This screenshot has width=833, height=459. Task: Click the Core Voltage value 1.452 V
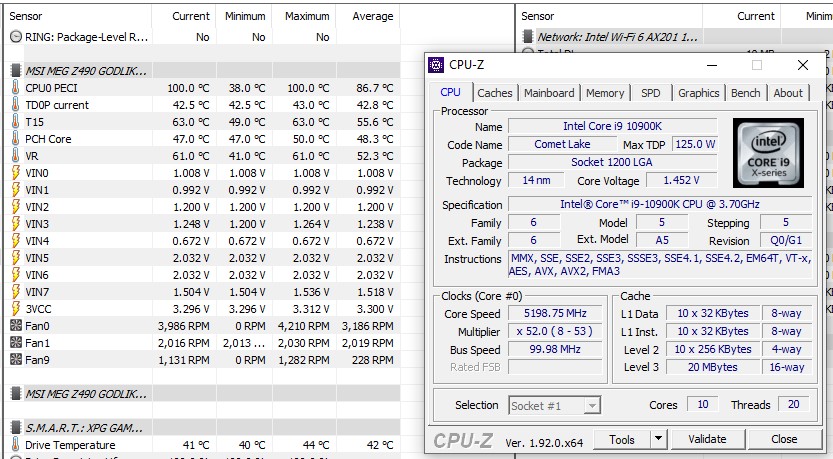point(681,180)
